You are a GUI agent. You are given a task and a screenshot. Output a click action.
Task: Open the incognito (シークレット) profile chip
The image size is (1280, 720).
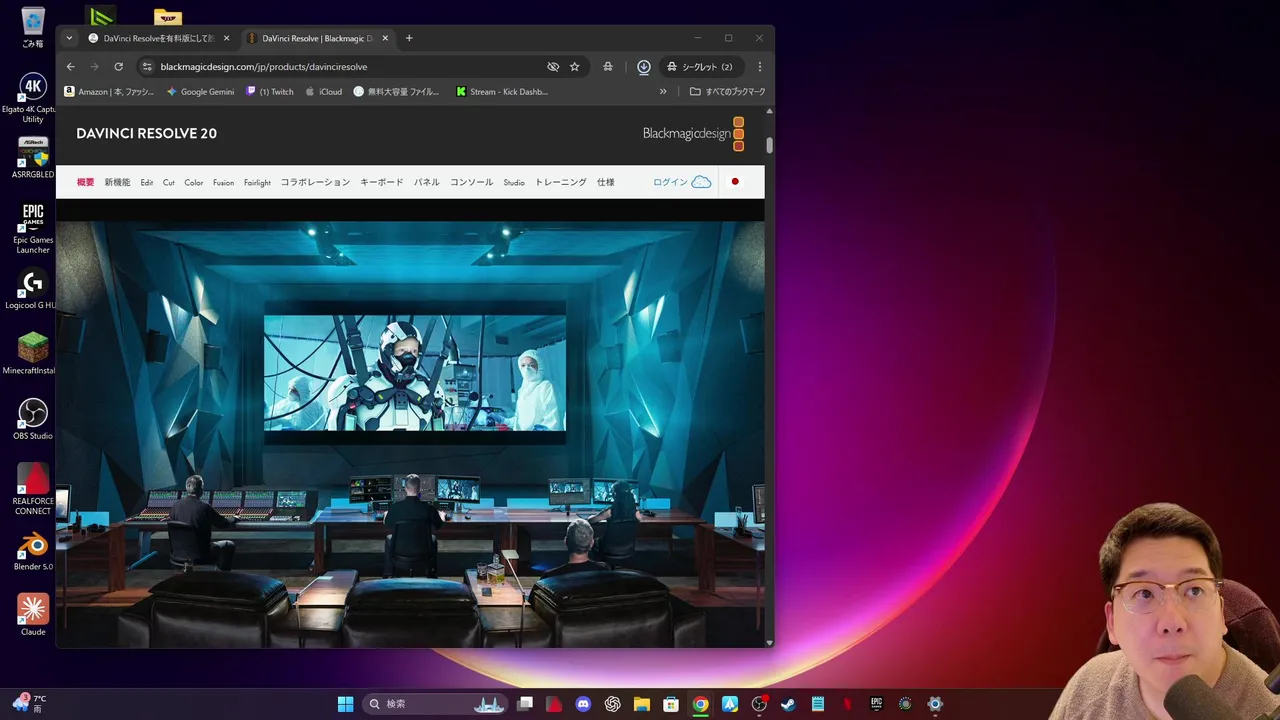coord(700,67)
